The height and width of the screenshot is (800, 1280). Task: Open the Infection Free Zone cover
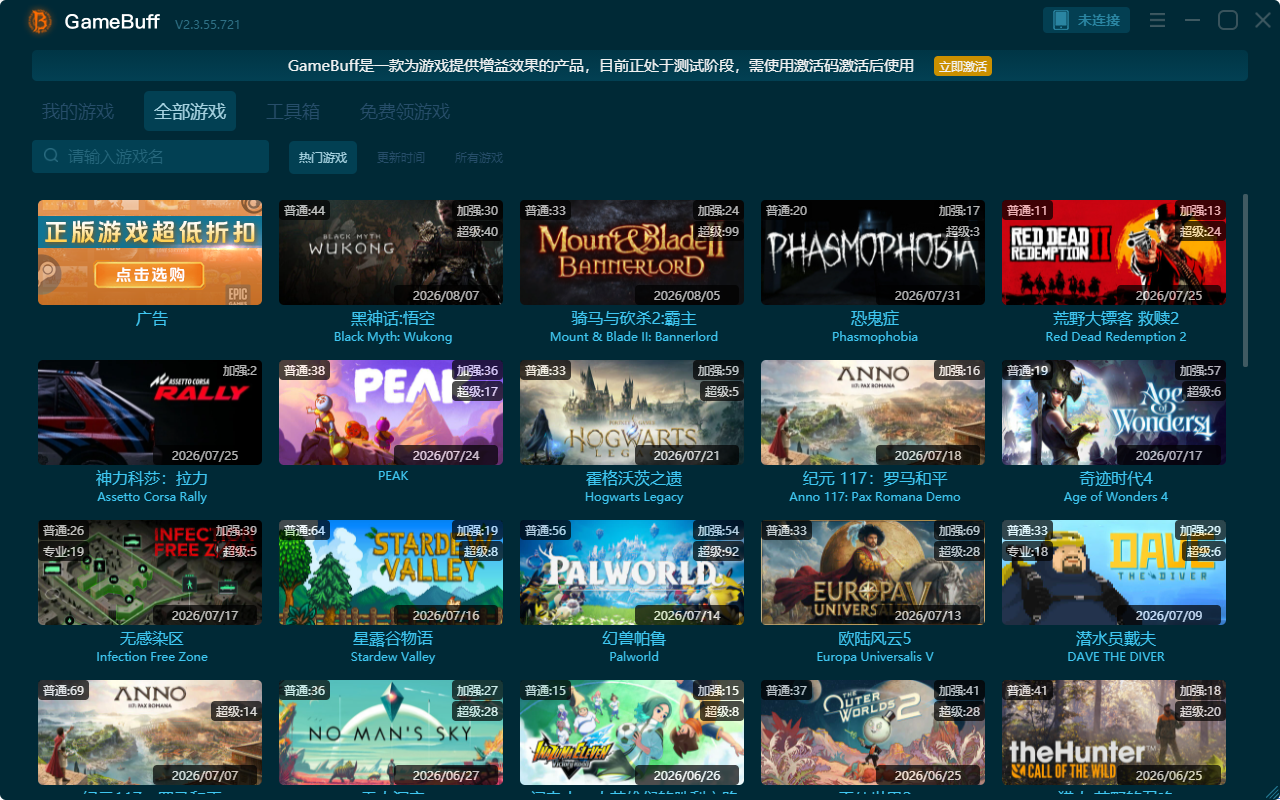tap(150, 572)
